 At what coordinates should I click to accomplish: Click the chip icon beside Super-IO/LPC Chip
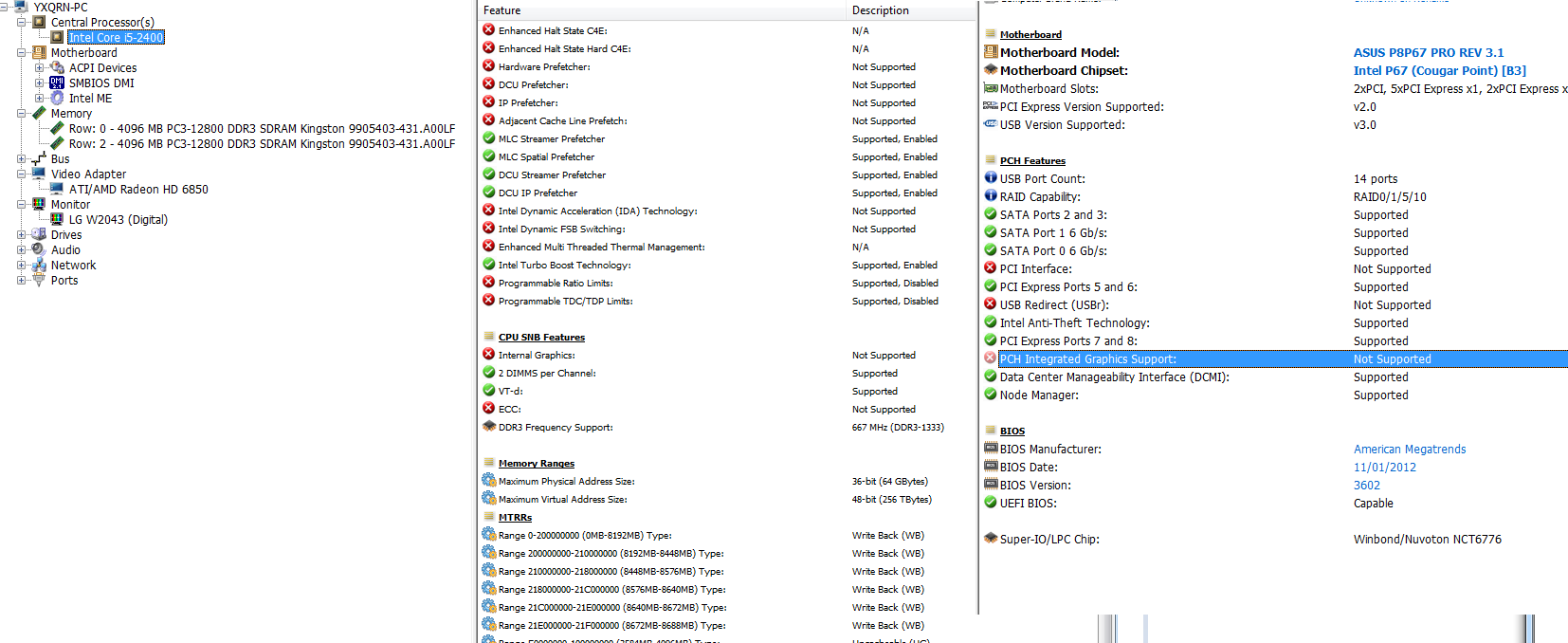pos(991,539)
